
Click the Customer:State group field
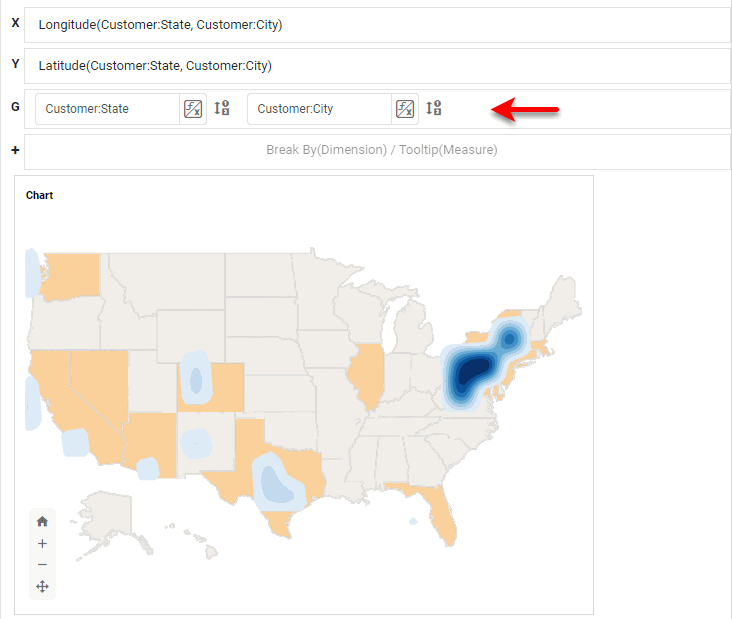(x=107, y=109)
